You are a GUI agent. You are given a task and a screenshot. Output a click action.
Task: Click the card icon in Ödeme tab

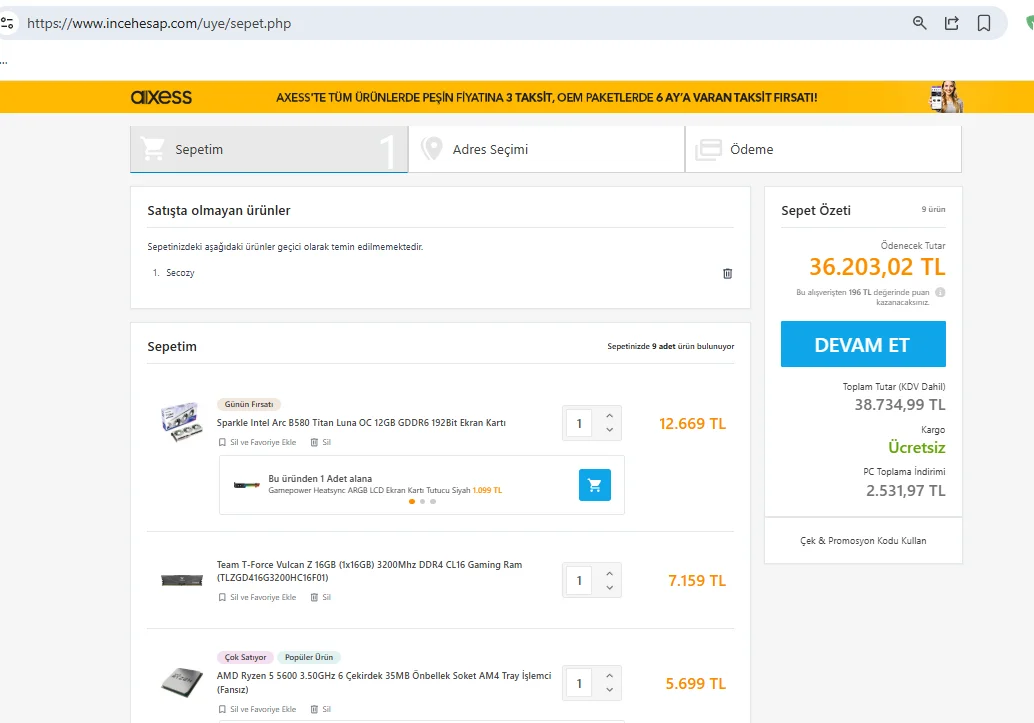pos(708,150)
